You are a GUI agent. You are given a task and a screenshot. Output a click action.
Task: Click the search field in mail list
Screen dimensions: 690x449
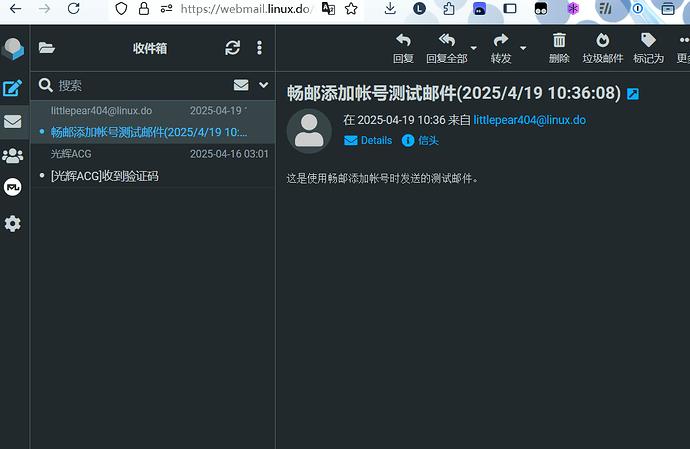[x=141, y=85]
